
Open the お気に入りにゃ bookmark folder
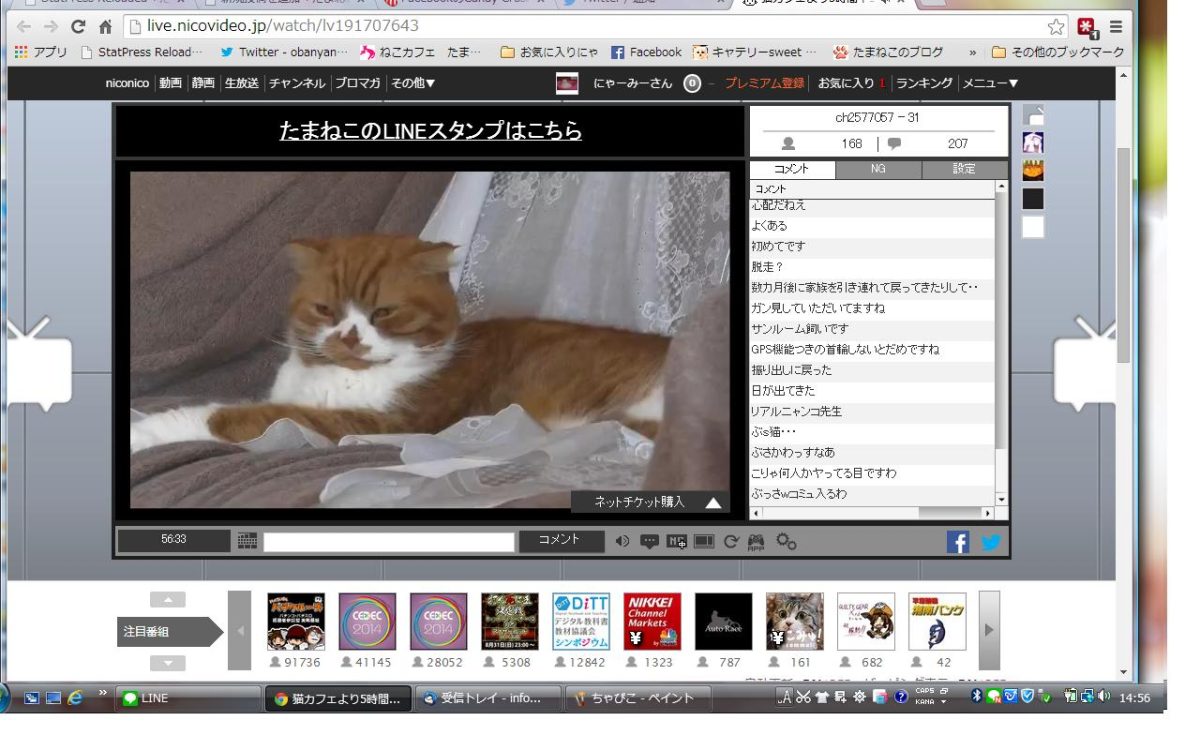548,52
